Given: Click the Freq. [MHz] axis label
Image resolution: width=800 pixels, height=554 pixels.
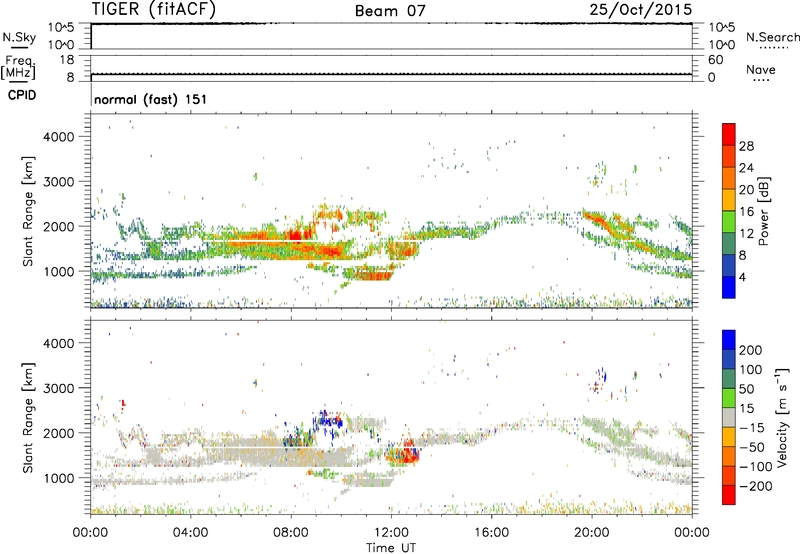Looking at the screenshot, I should [x=18, y=67].
